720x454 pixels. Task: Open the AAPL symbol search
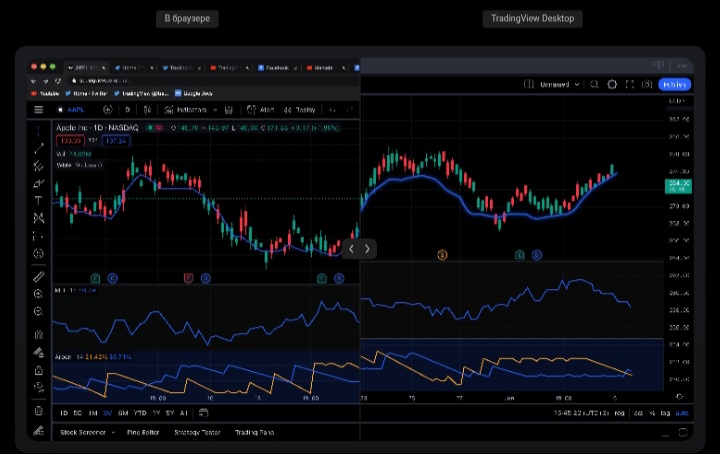point(71,110)
